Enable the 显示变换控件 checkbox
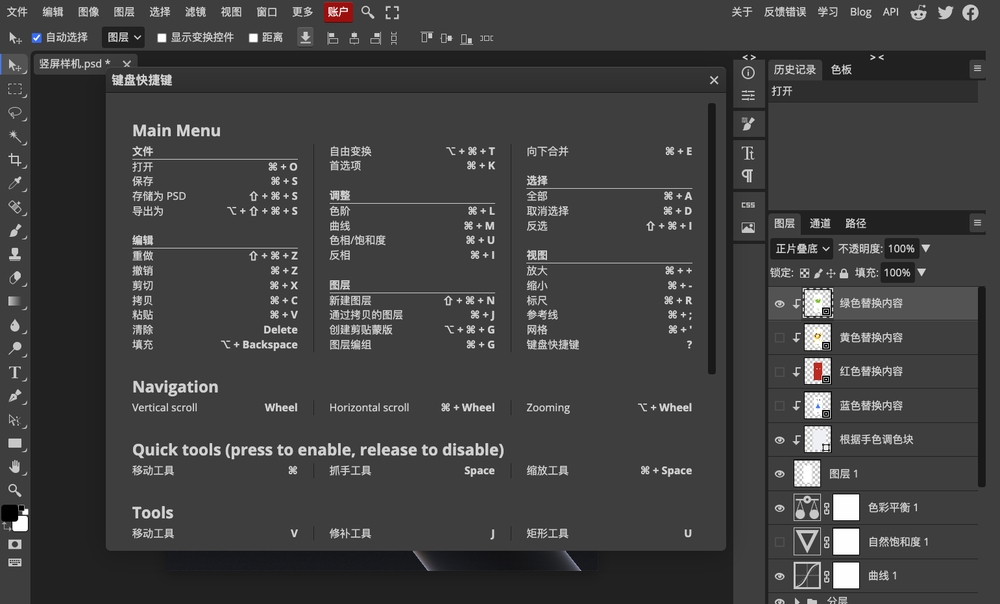 (161, 38)
